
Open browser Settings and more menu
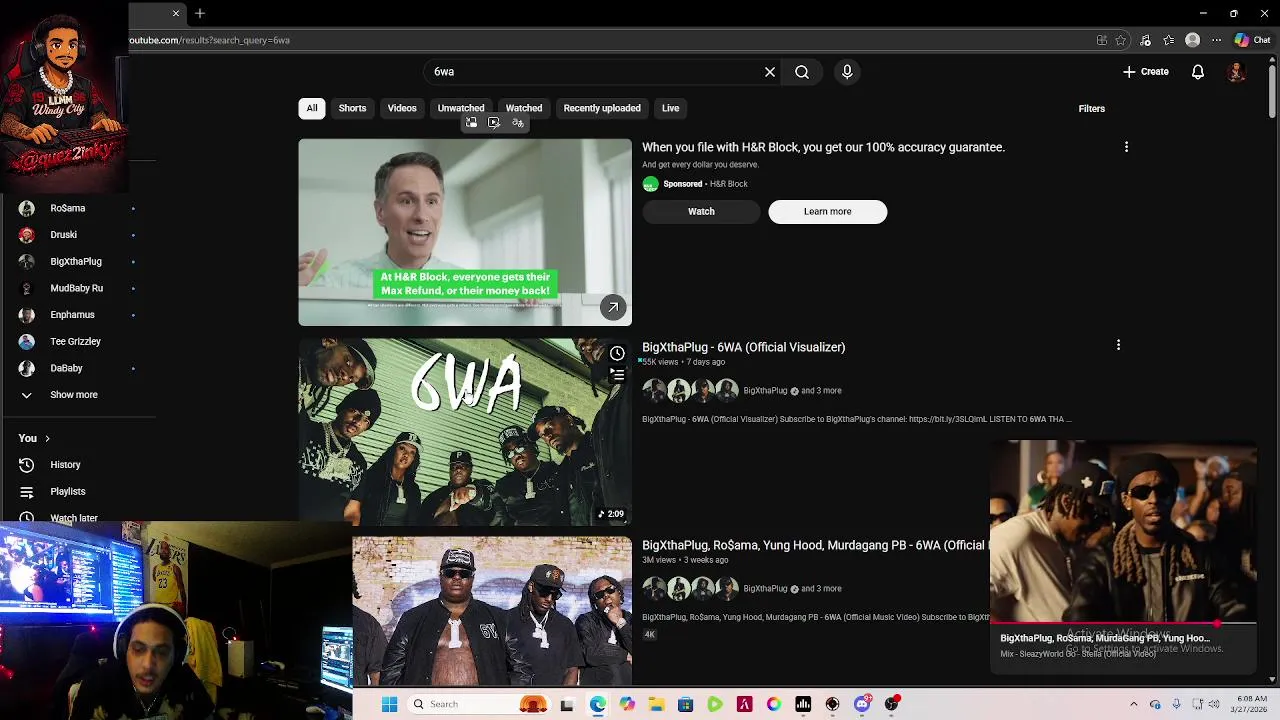pos(1216,40)
